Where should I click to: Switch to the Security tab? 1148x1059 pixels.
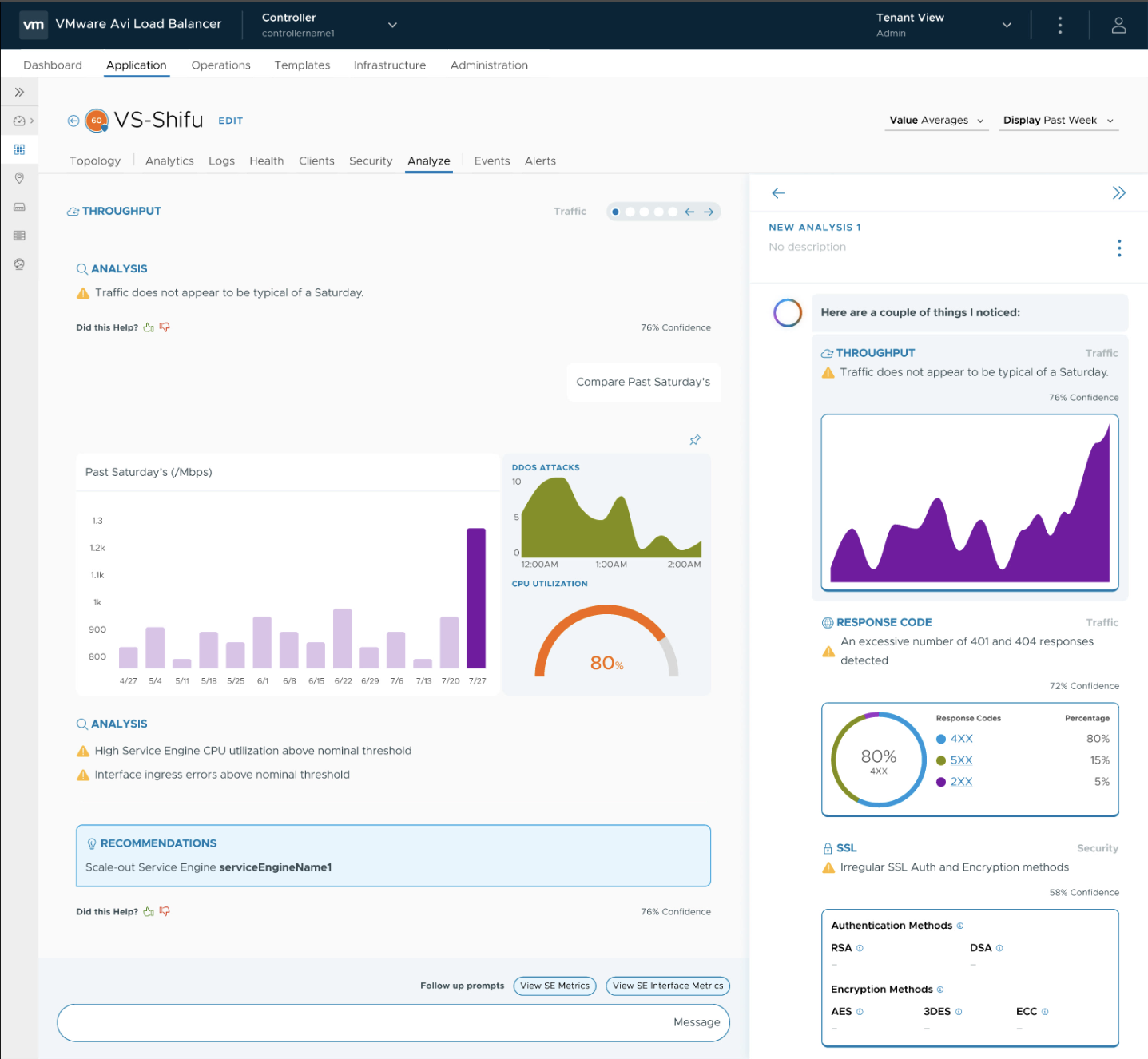coord(371,161)
